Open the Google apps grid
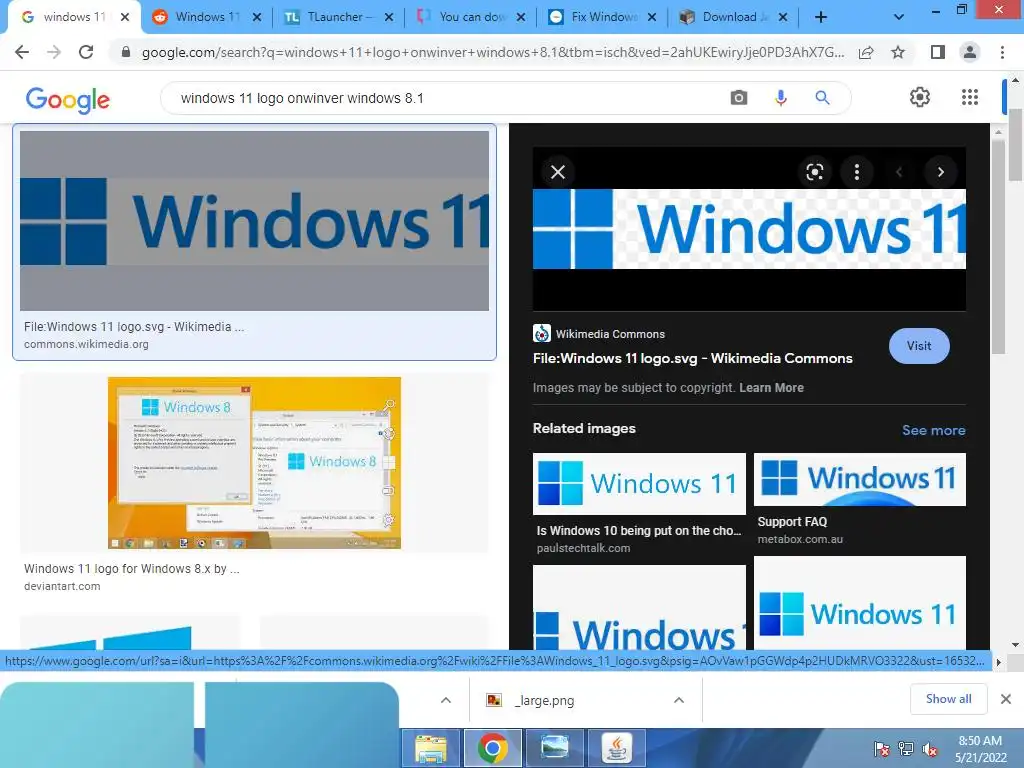The width and height of the screenshot is (1024, 768). click(x=970, y=97)
